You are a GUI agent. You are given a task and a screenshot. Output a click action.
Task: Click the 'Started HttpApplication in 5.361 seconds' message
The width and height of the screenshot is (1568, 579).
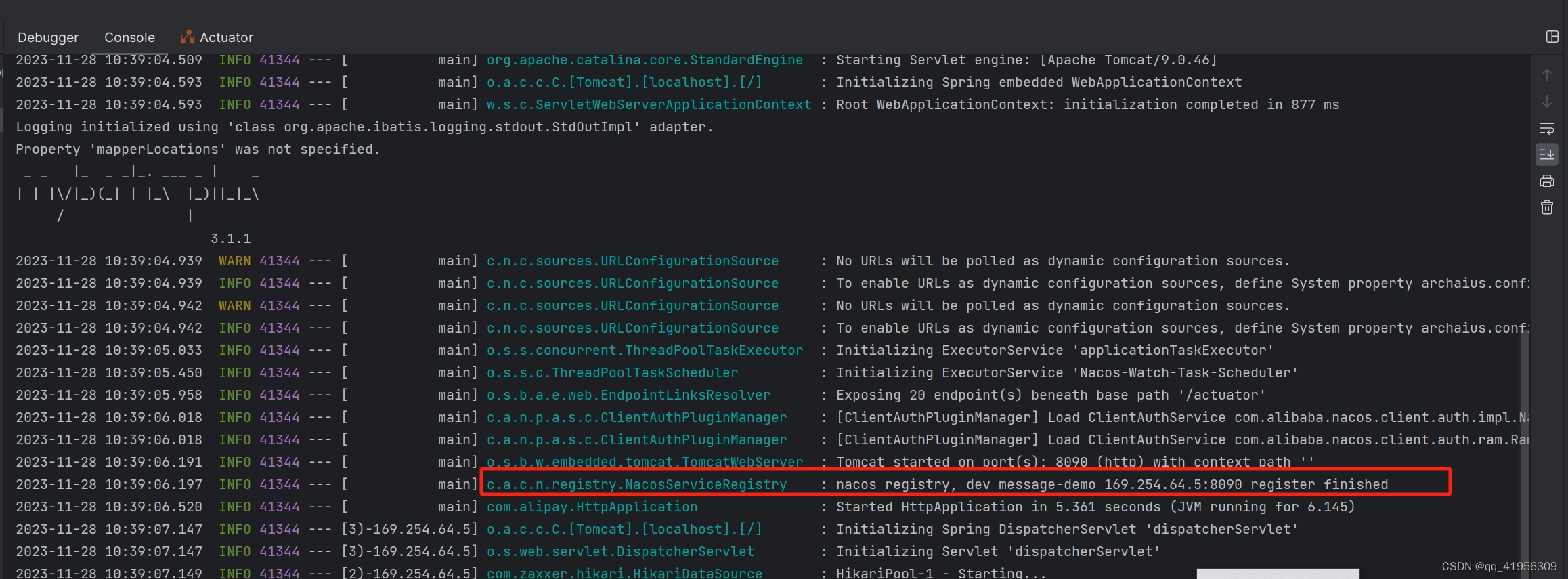point(1095,507)
